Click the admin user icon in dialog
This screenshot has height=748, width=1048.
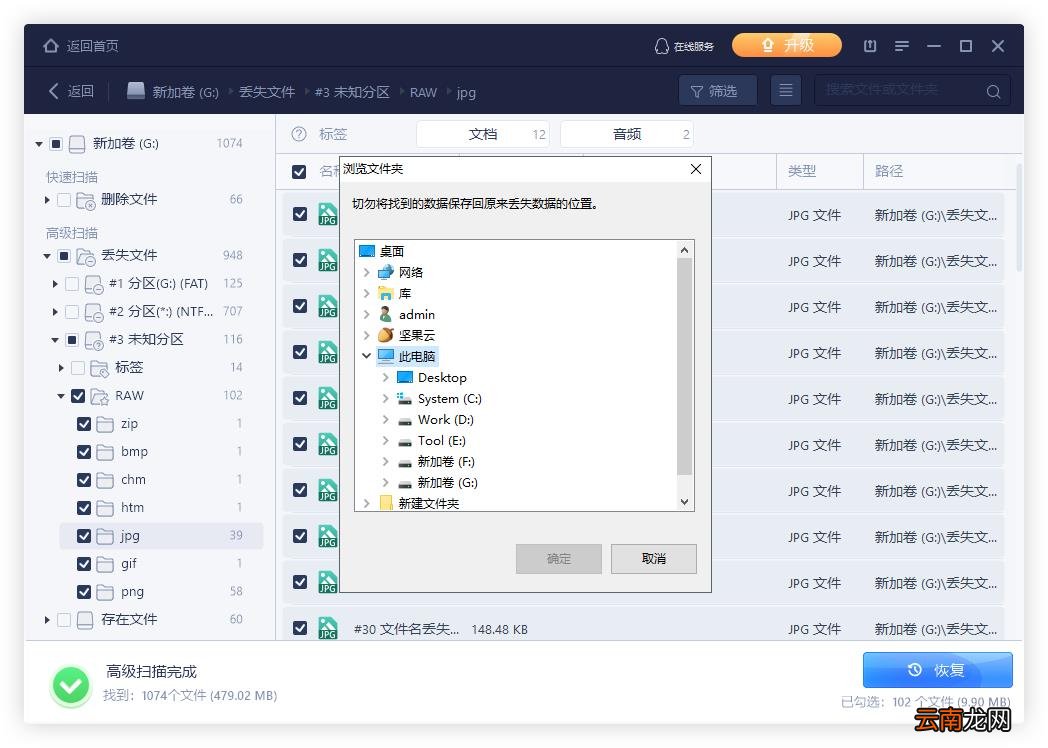[386, 314]
